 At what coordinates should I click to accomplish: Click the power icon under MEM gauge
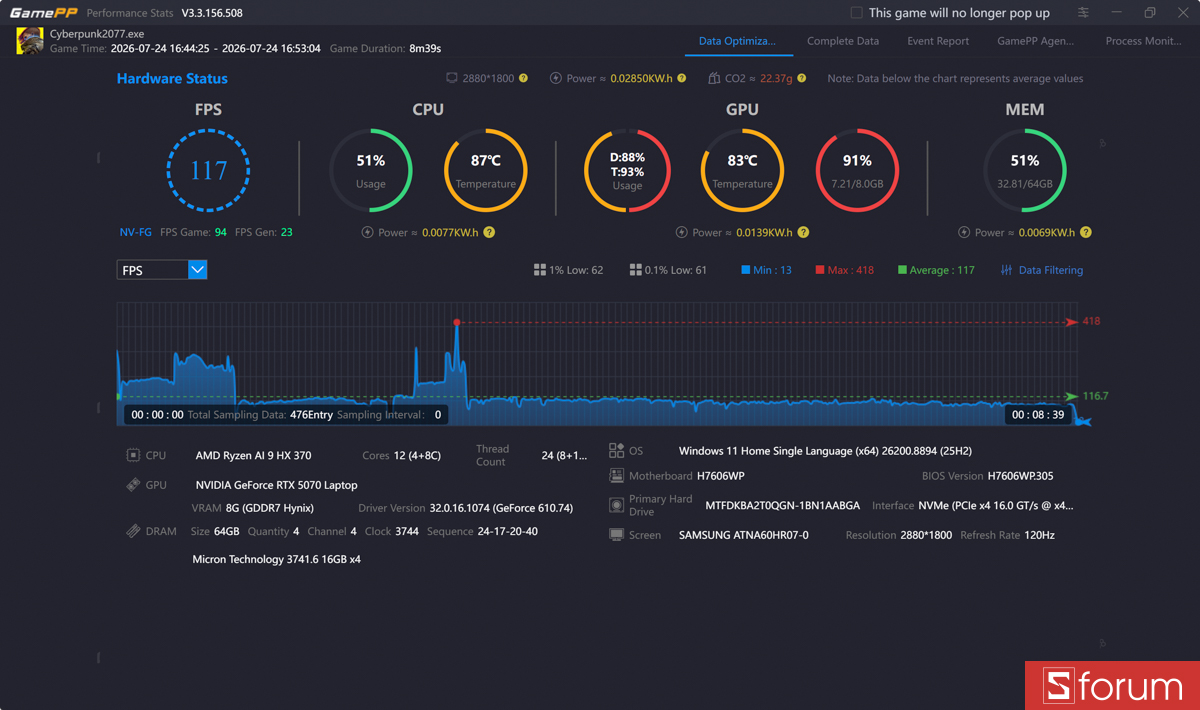click(x=964, y=232)
